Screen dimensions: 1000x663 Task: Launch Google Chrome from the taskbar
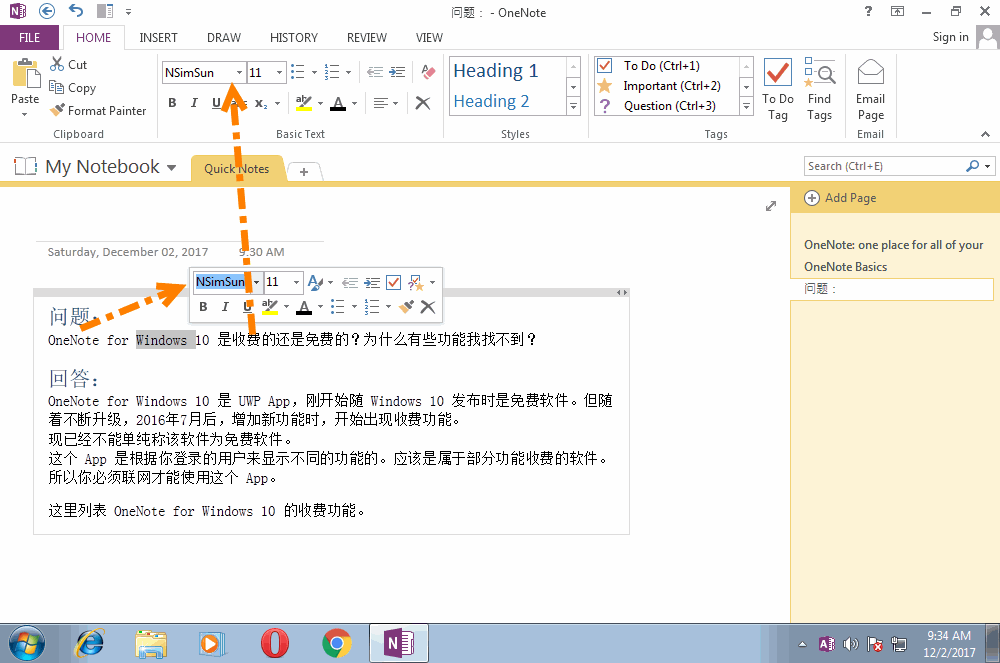pos(336,643)
